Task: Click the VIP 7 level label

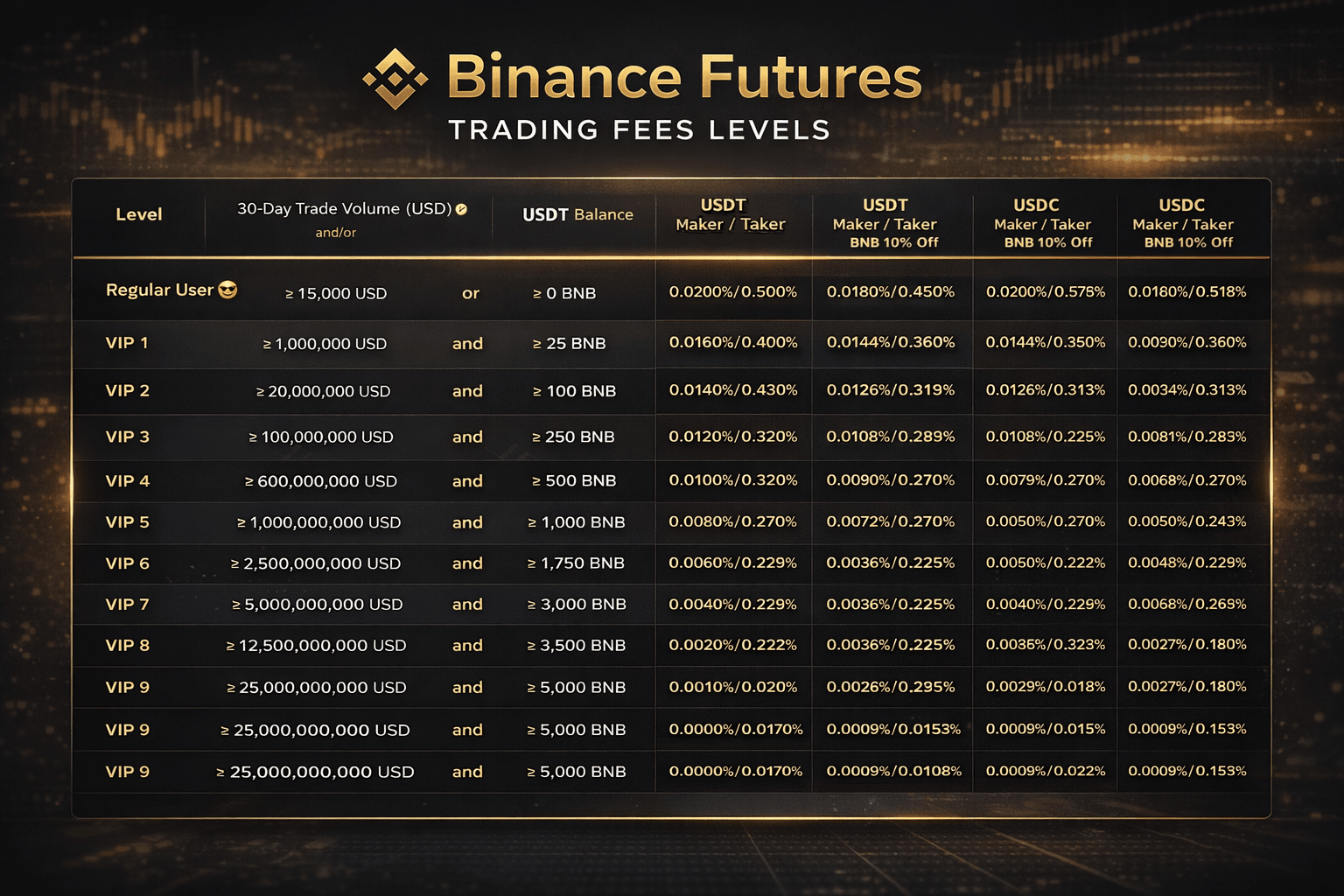Action: 127,605
